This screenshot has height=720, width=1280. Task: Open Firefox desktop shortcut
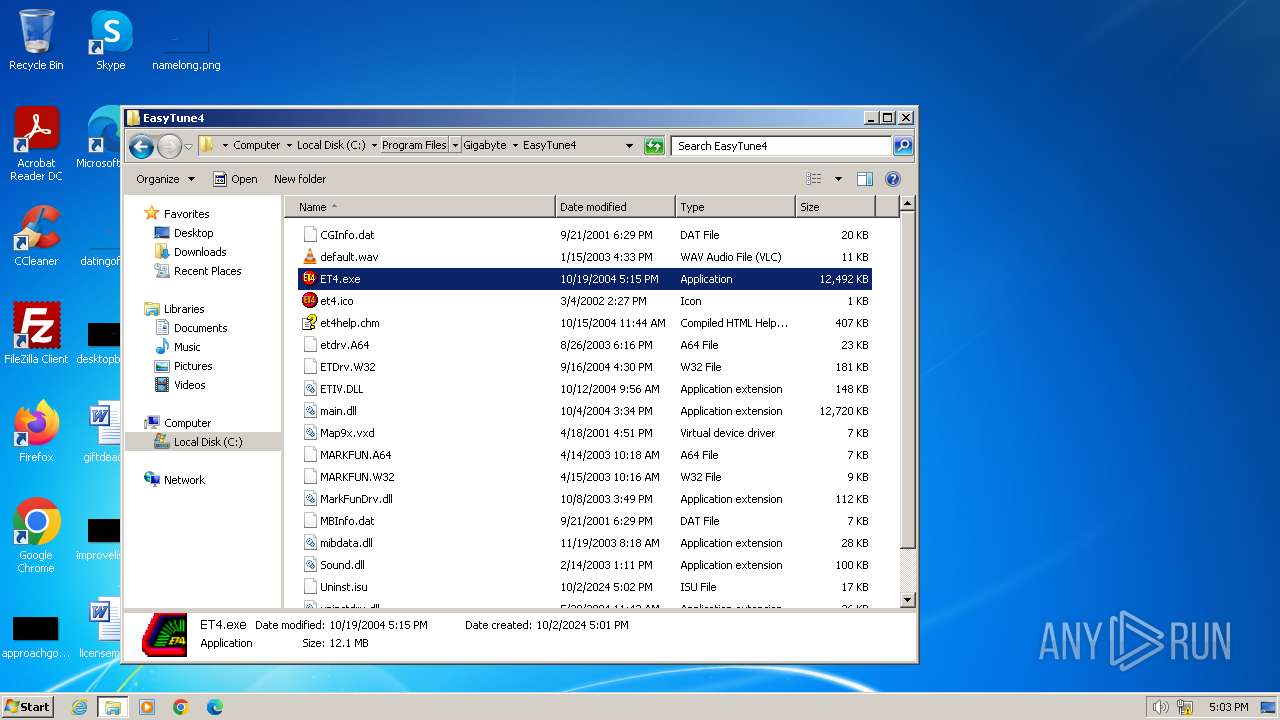click(36, 432)
